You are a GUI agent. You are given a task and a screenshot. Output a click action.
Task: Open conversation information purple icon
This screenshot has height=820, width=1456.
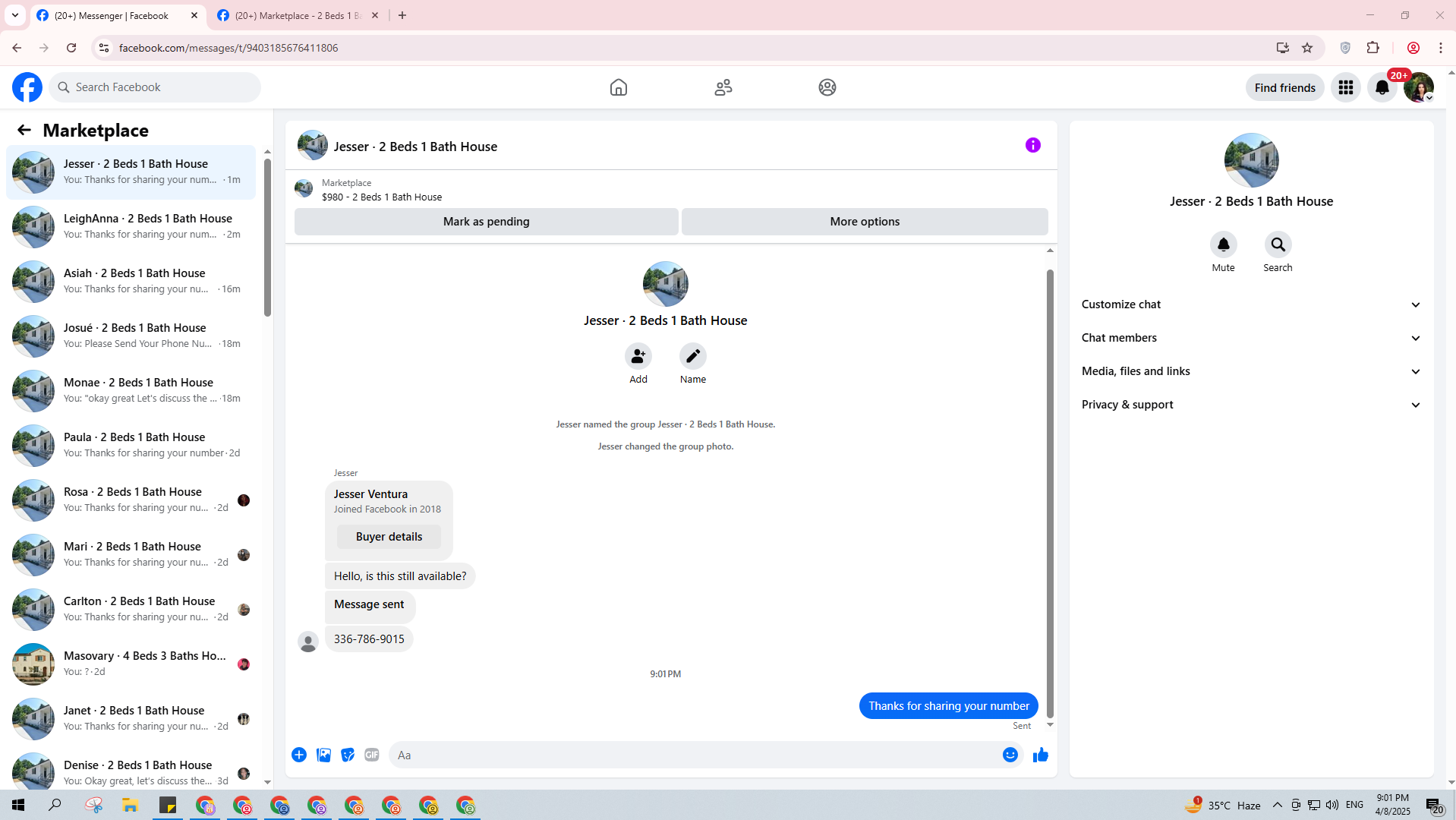click(x=1032, y=145)
